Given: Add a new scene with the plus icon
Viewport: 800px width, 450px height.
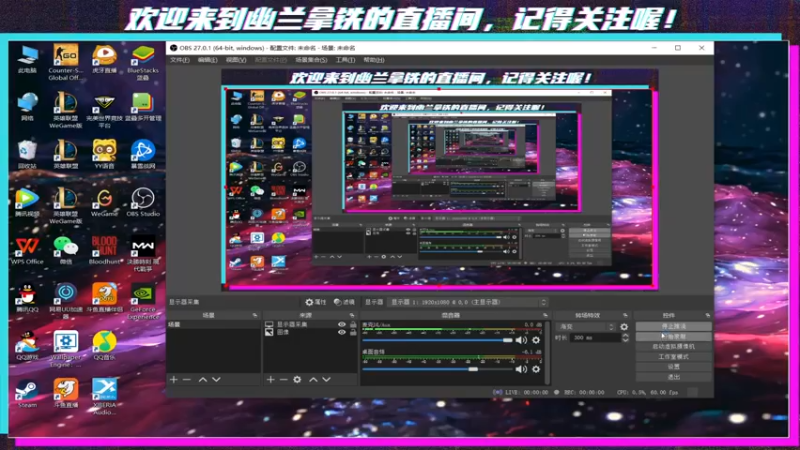Looking at the screenshot, I should point(173,380).
